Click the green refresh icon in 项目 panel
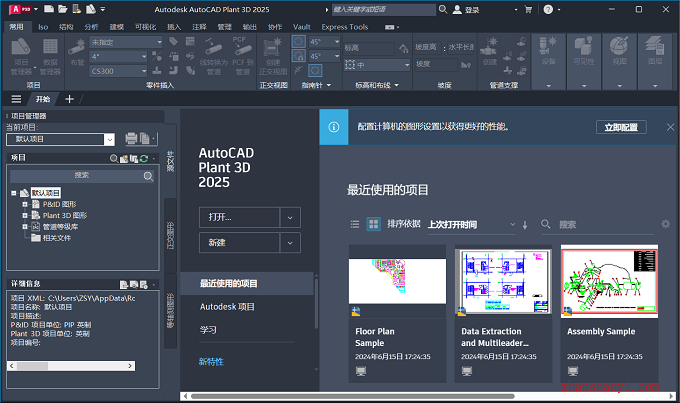680x403 pixels. tap(144, 159)
